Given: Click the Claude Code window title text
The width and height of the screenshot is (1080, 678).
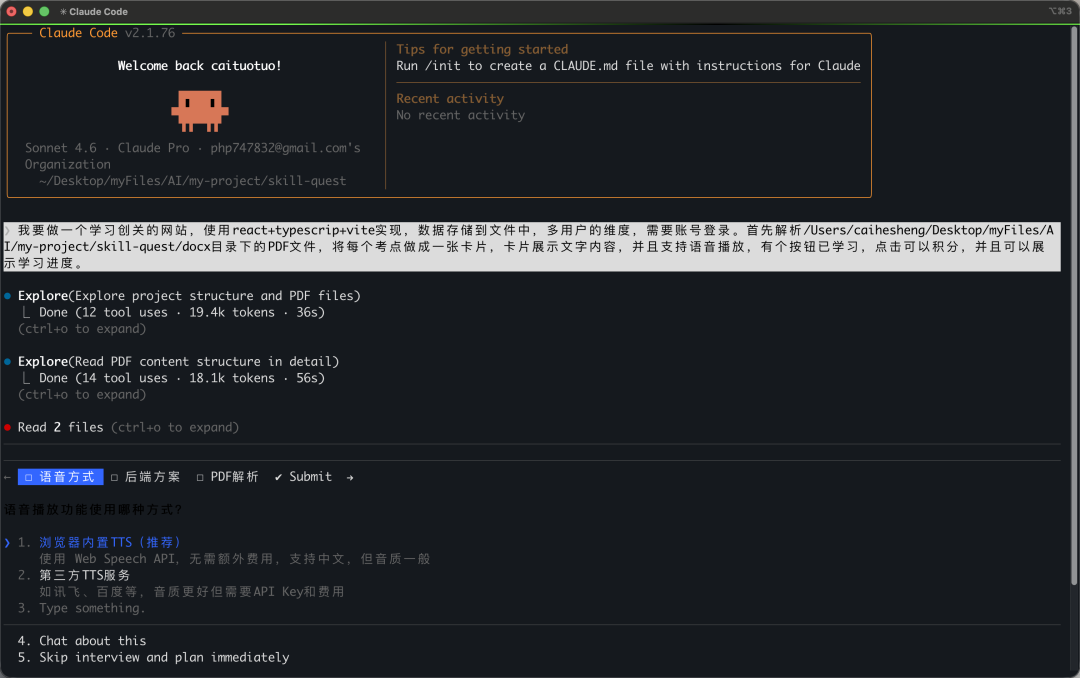Looking at the screenshot, I should pyautogui.click(x=98, y=12).
